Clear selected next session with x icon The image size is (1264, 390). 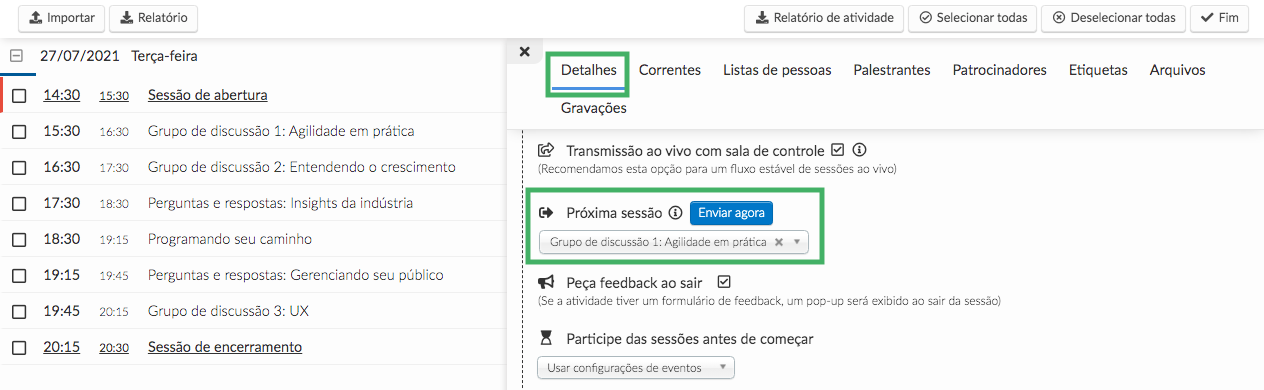click(778, 242)
